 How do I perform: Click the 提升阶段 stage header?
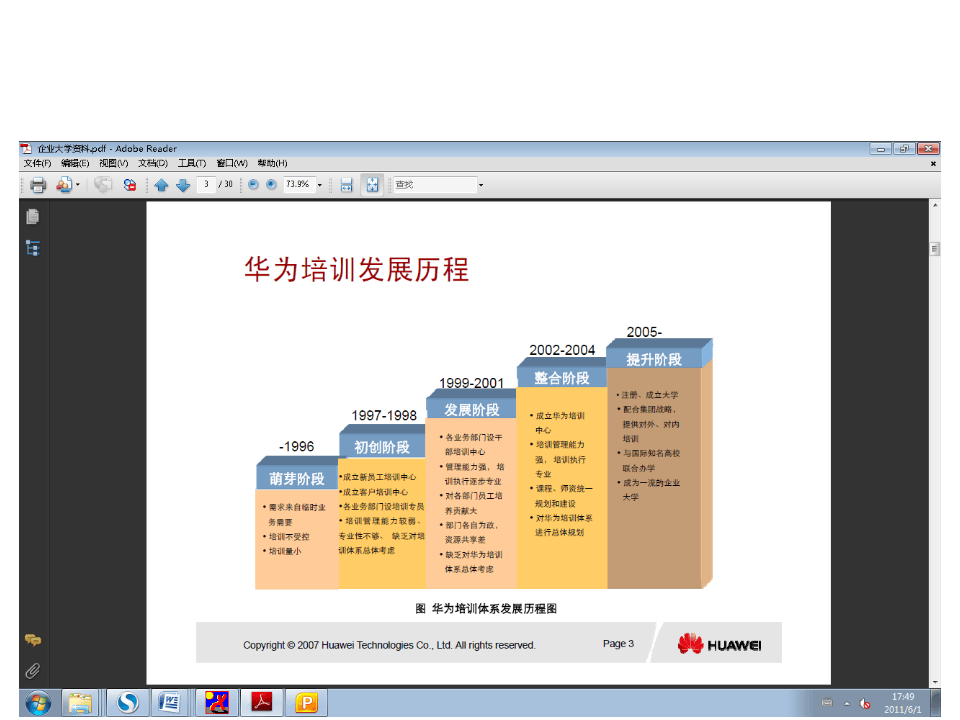tap(654, 359)
